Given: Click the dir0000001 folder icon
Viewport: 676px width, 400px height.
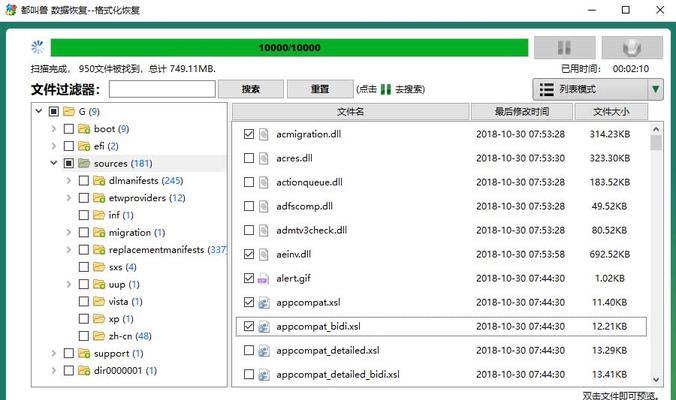Looking at the screenshot, I should point(84,370).
